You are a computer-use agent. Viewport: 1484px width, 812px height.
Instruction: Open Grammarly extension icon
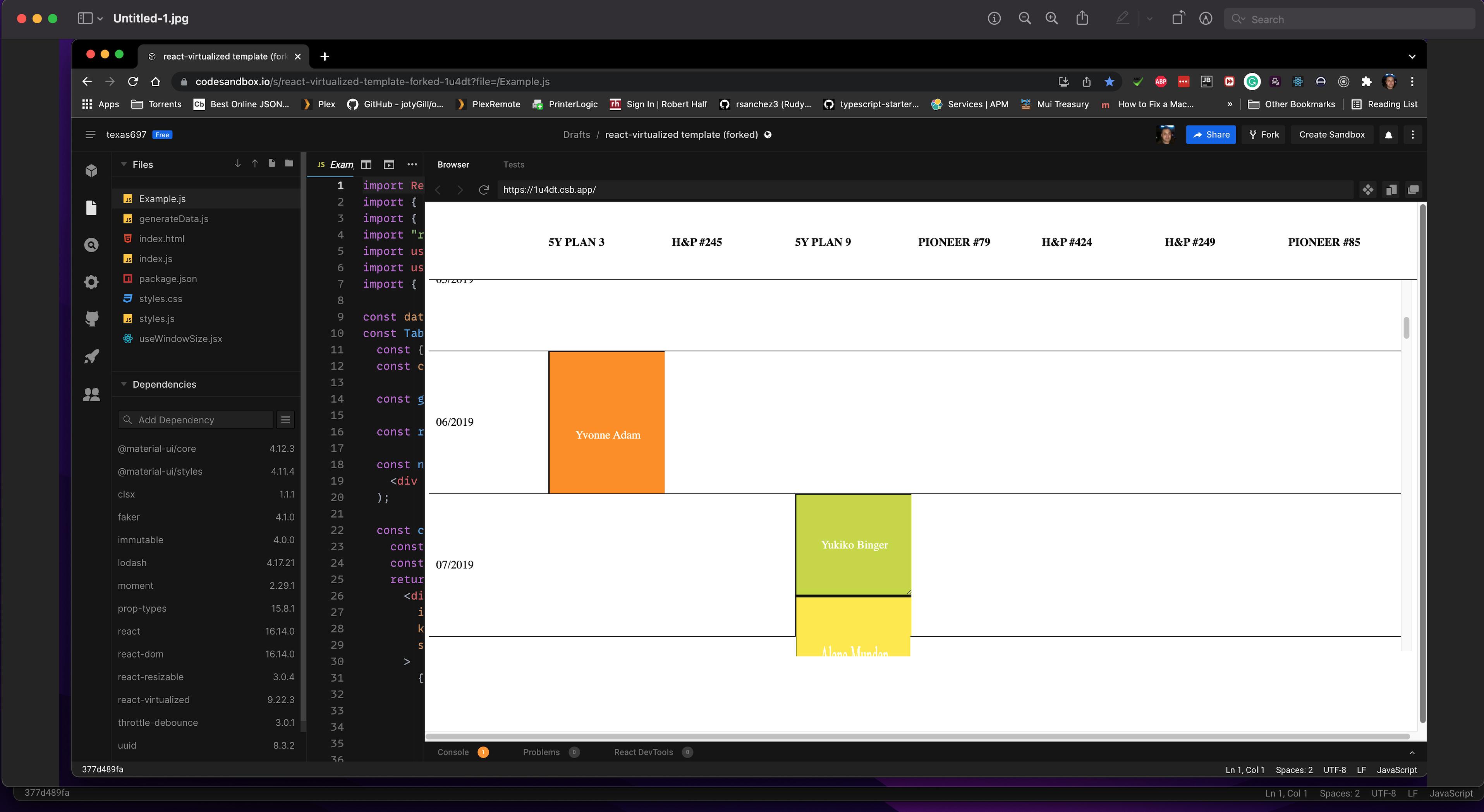(1252, 82)
